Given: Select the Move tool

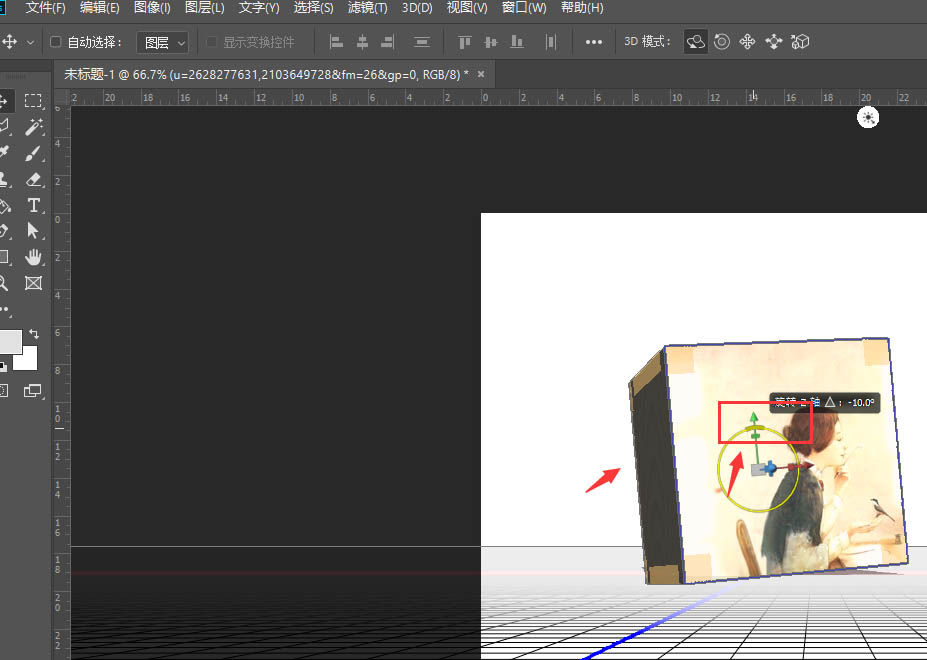Looking at the screenshot, I should [8, 100].
